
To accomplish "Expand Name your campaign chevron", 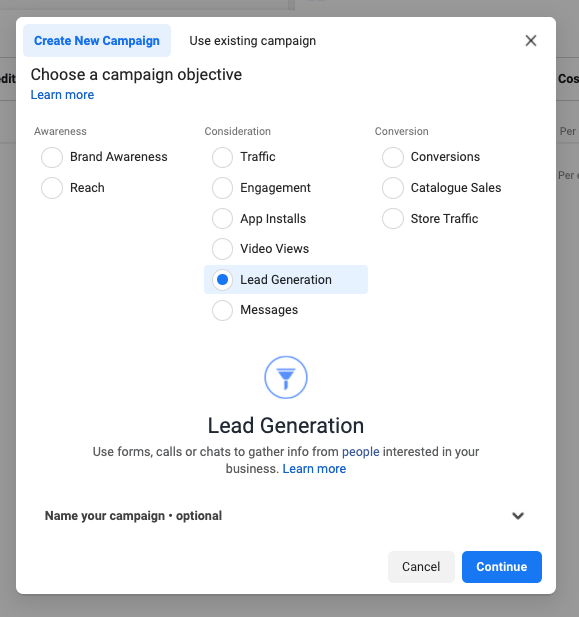I will tap(518, 515).
